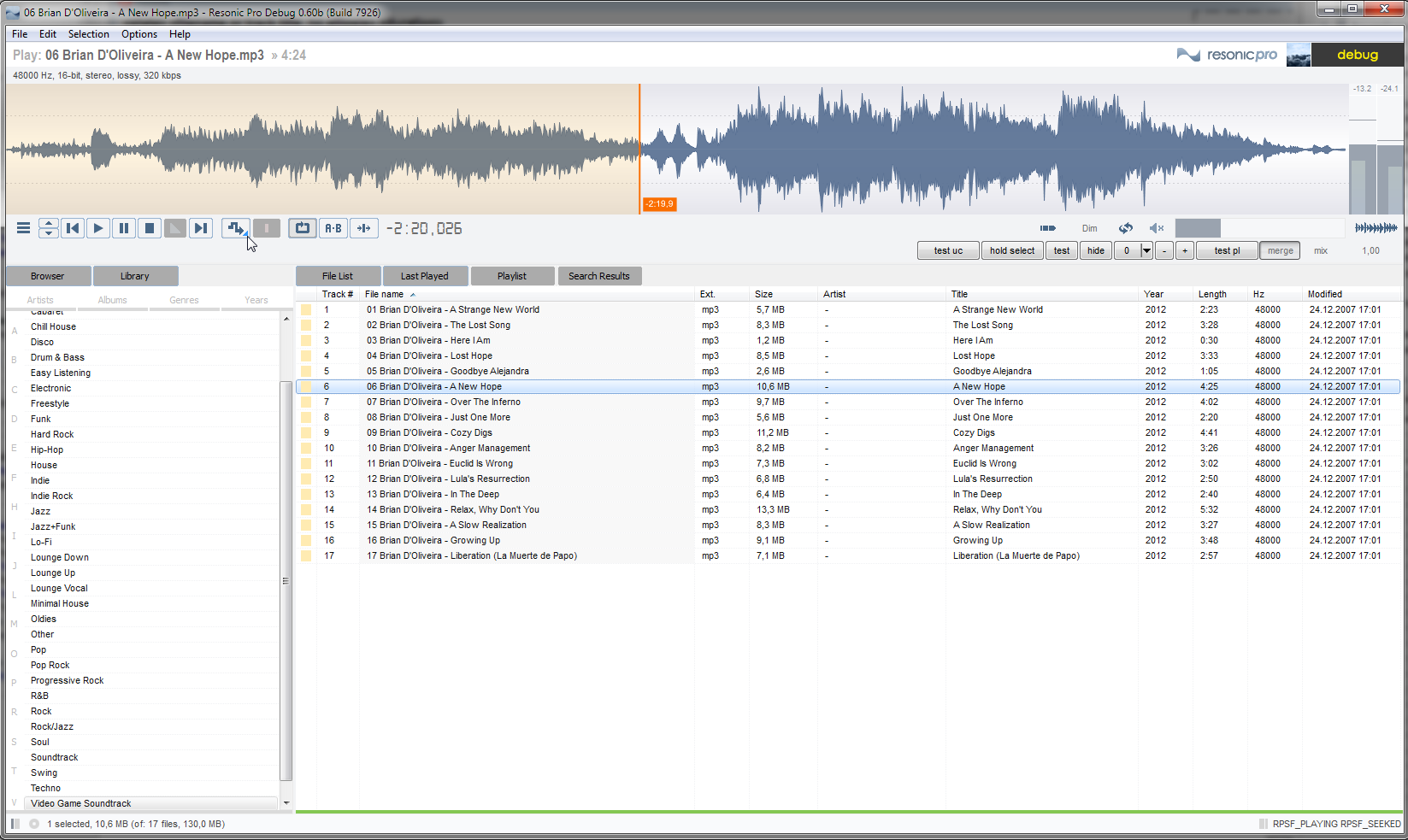Open the dropdown showing value 0
The width and height of the screenshot is (1408, 840).
[x=1146, y=250]
